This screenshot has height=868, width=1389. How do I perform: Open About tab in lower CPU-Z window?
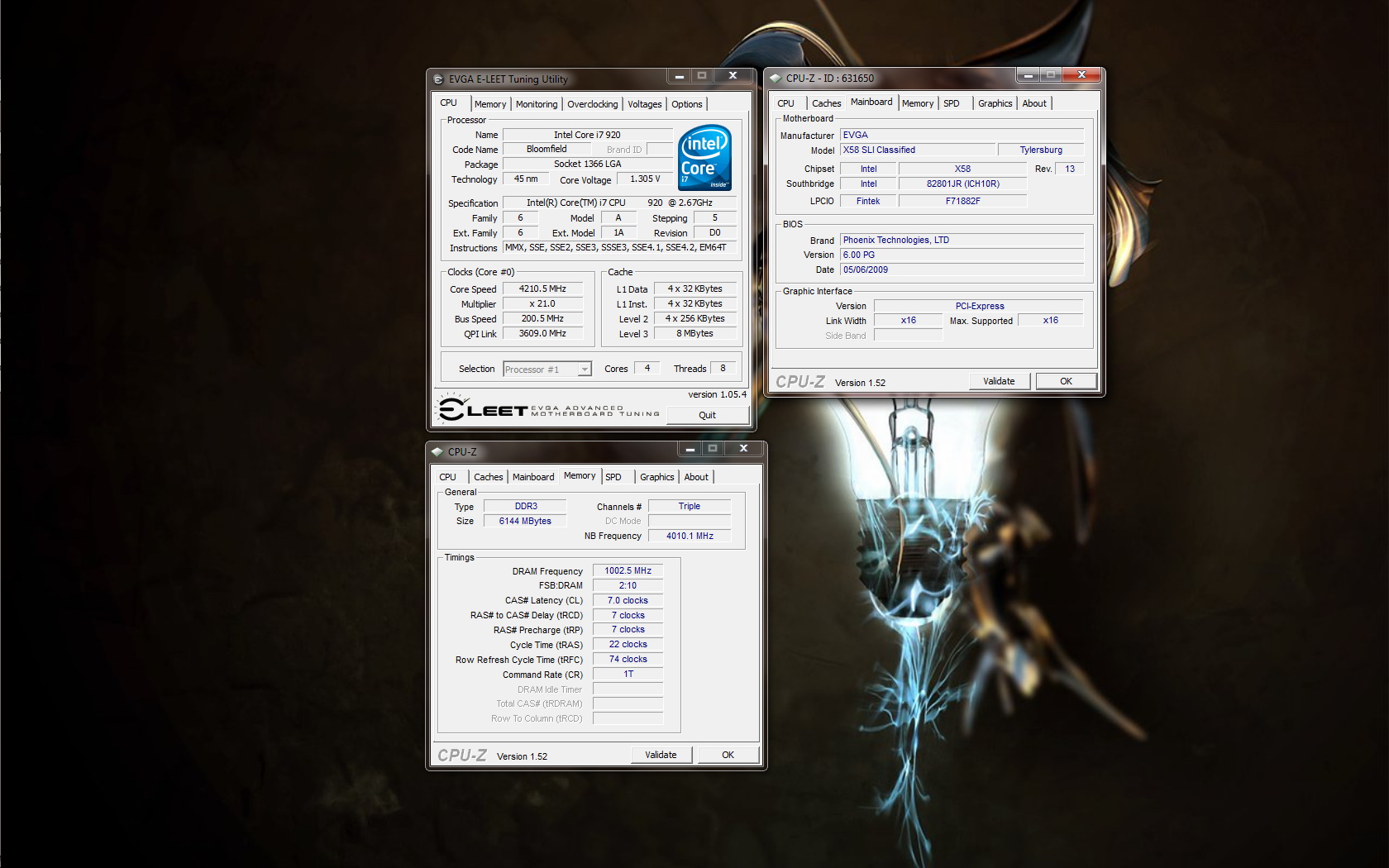point(696,477)
